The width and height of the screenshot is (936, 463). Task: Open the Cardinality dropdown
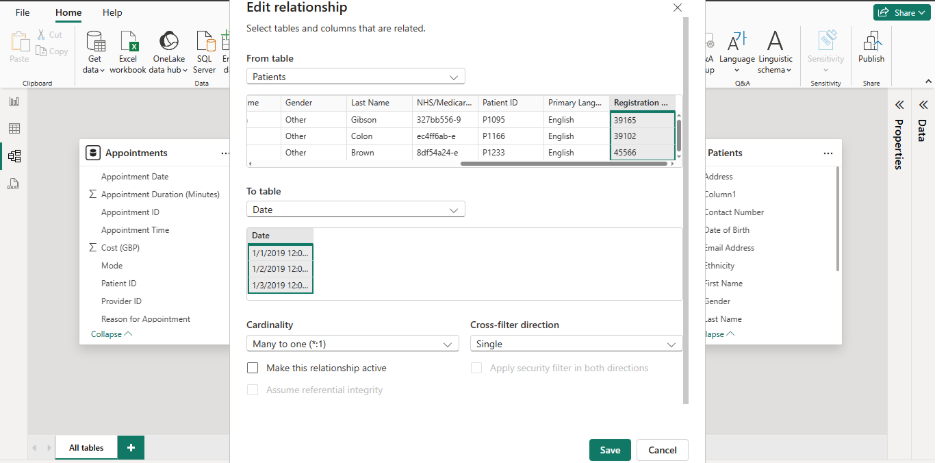point(352,344)
